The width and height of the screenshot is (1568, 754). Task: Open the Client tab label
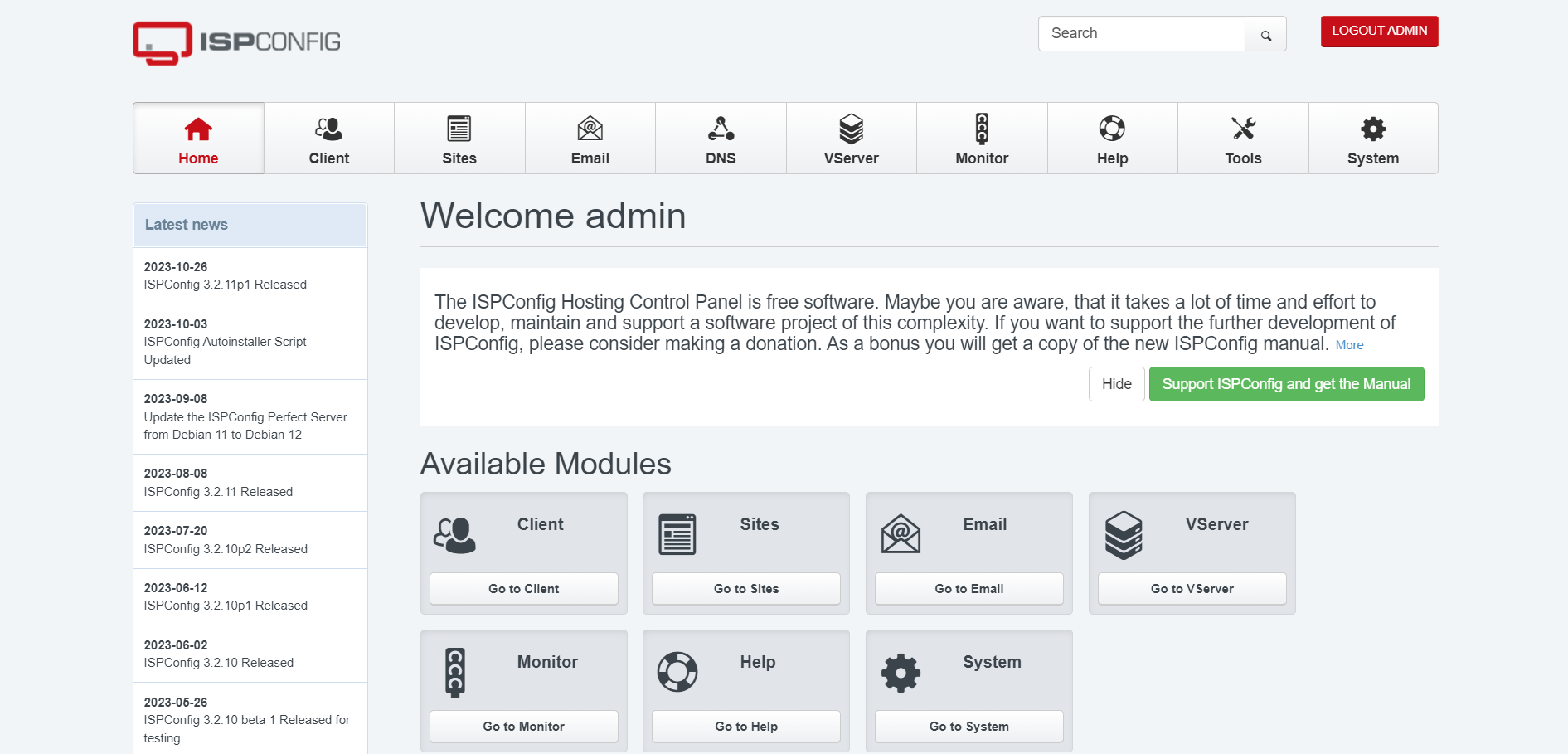point(328,158)
